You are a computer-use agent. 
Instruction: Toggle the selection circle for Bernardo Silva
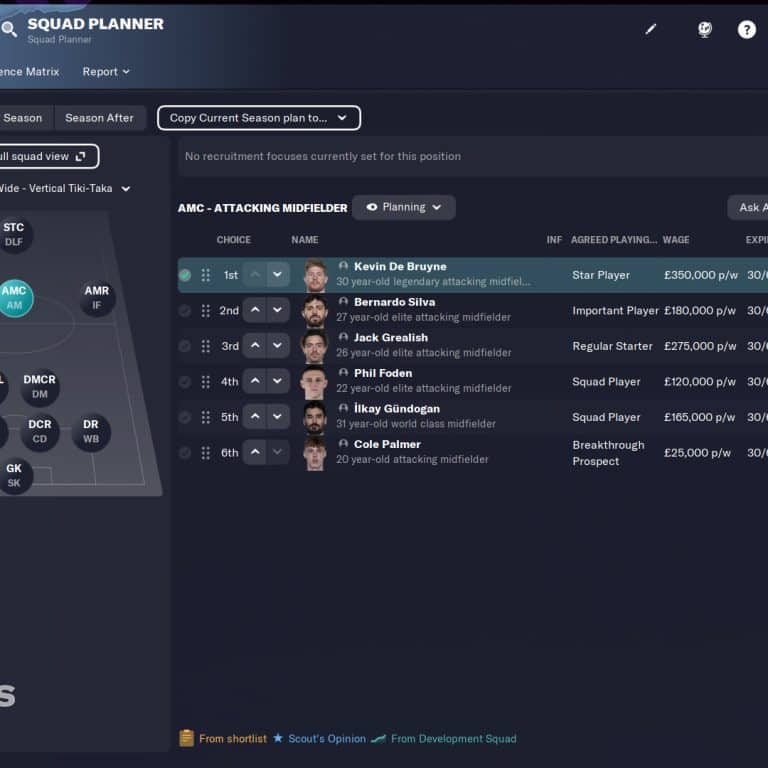click(185, 311)
